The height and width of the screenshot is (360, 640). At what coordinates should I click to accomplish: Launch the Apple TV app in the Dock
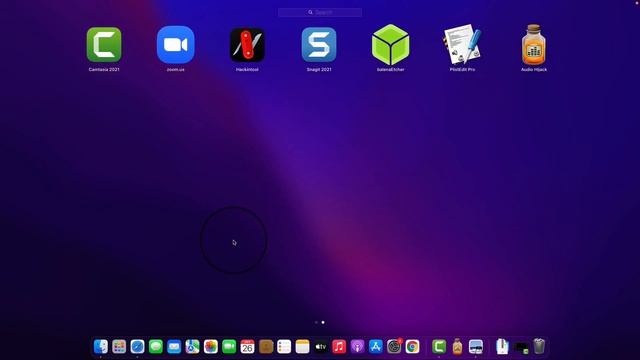click(x=321, y=347)
